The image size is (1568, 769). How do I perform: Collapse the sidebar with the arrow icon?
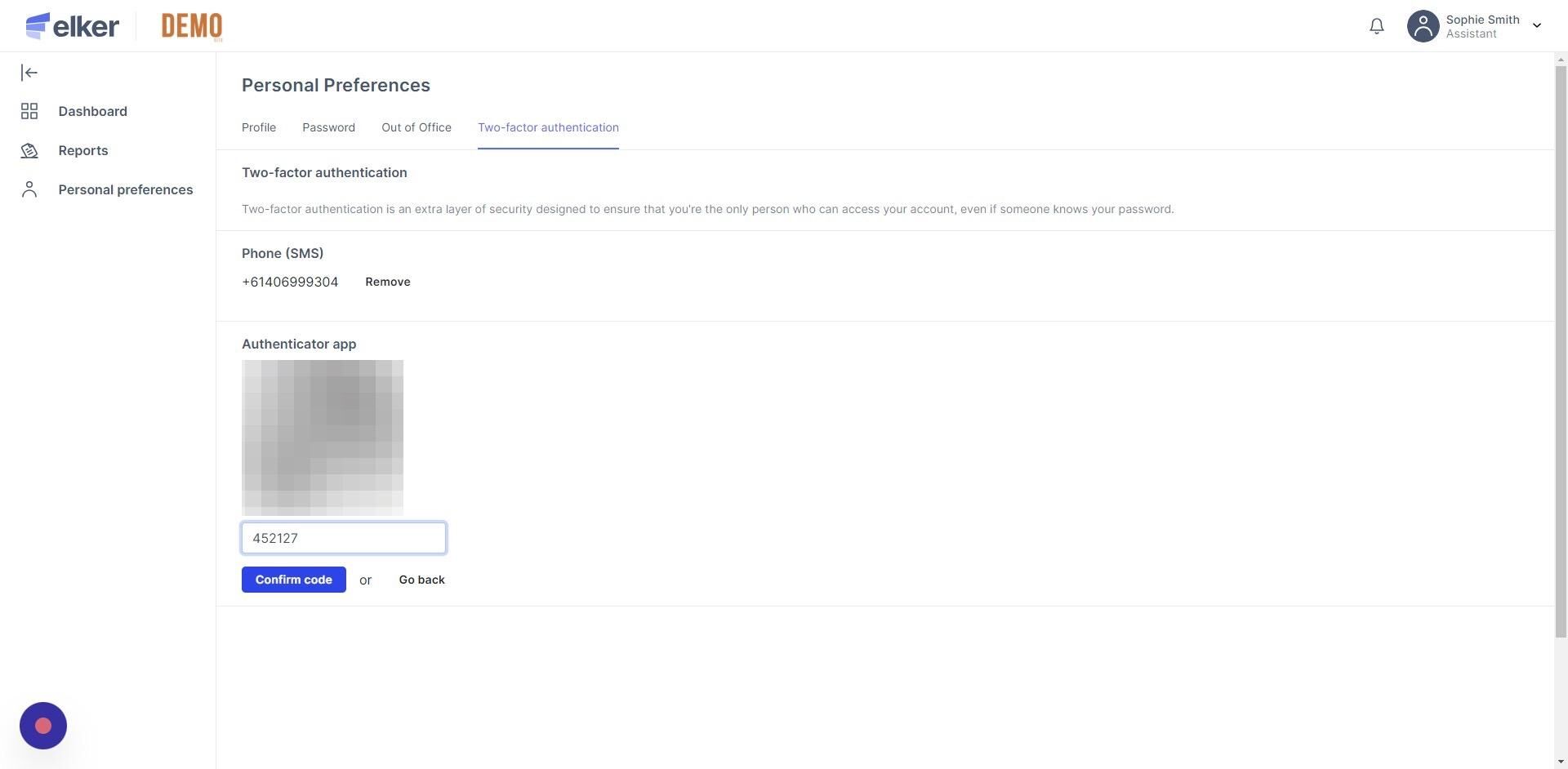pos(29,73)
